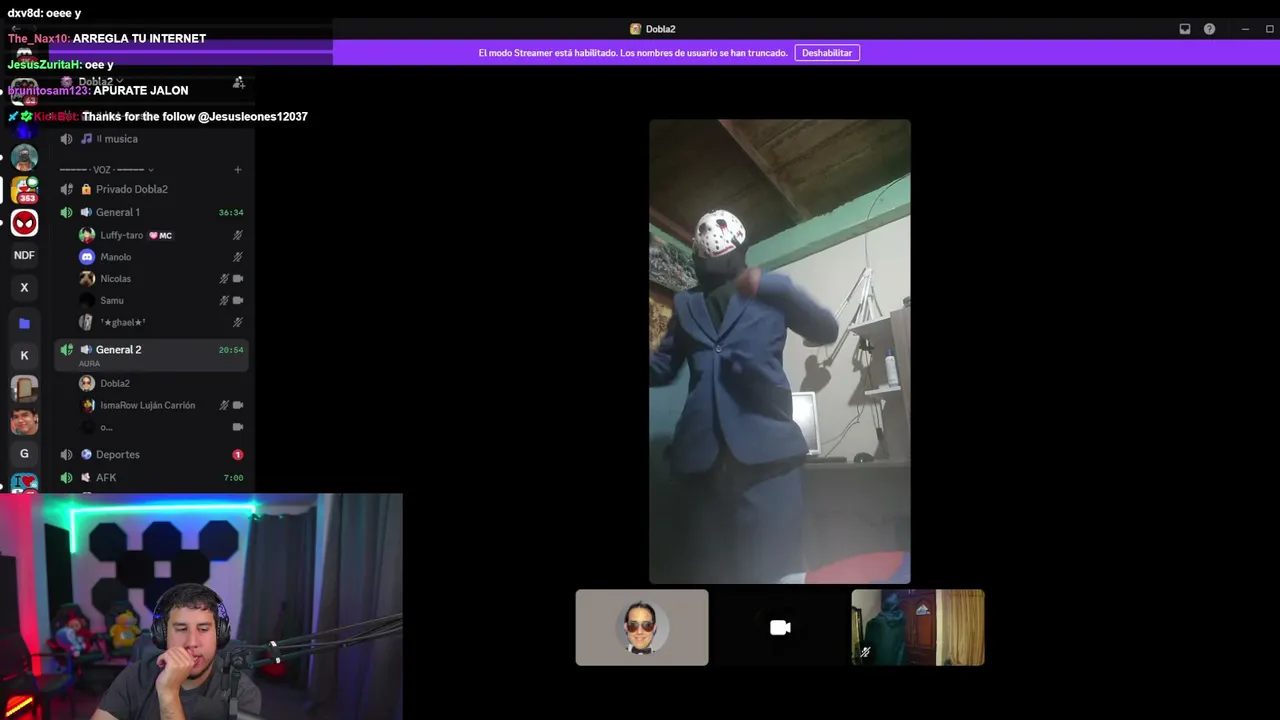Click Nicolas's camera icon
Screen dimensions: 1280x720
click(x=238, y=279)
